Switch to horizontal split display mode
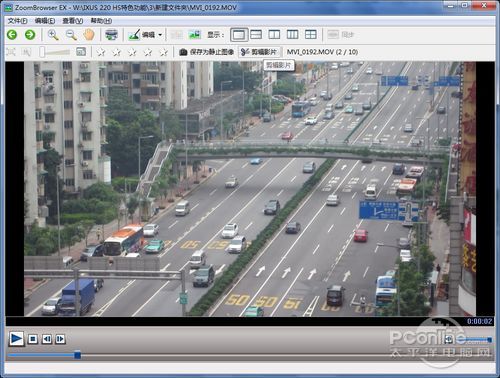 (256, 35)
